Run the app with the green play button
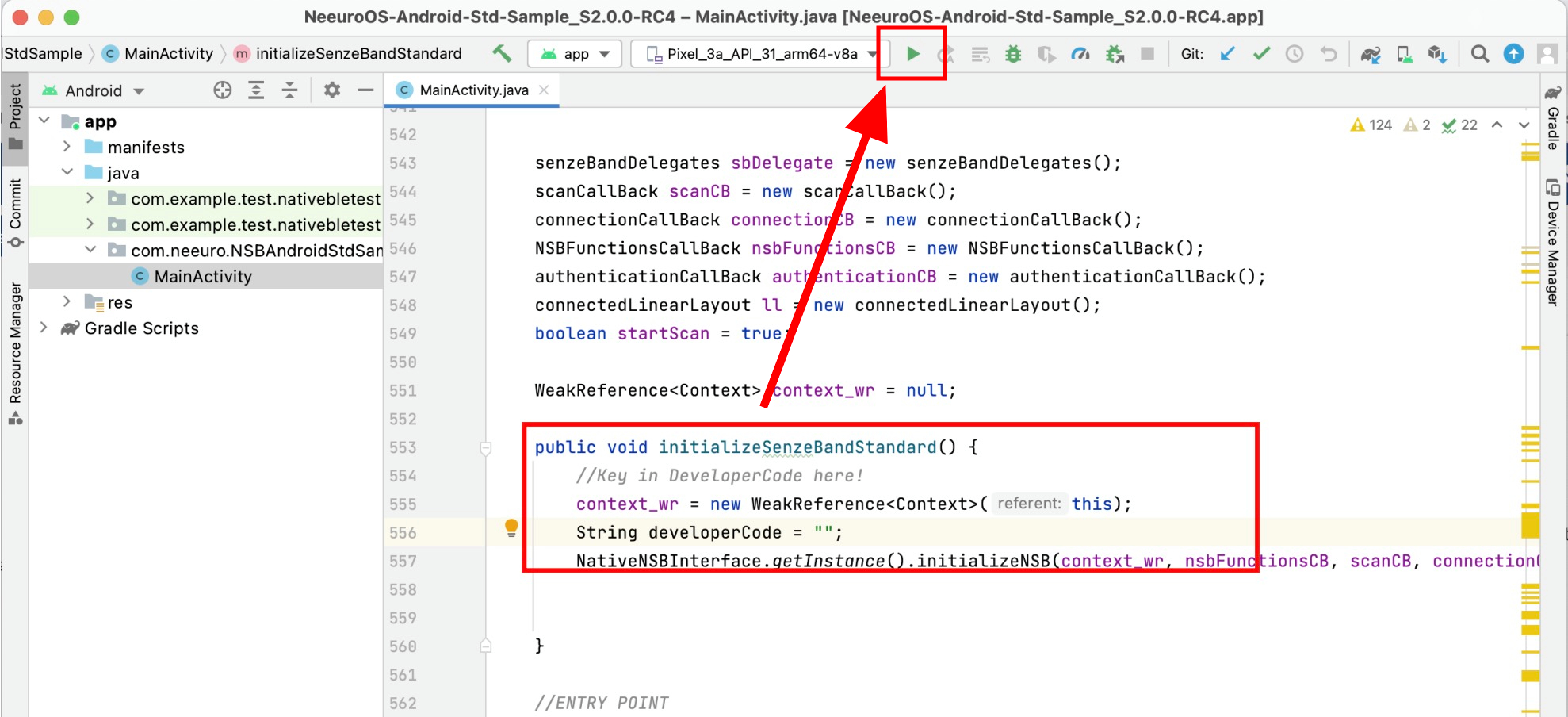This screenshot has width=1568, height=717. click(x=912, y=54)
